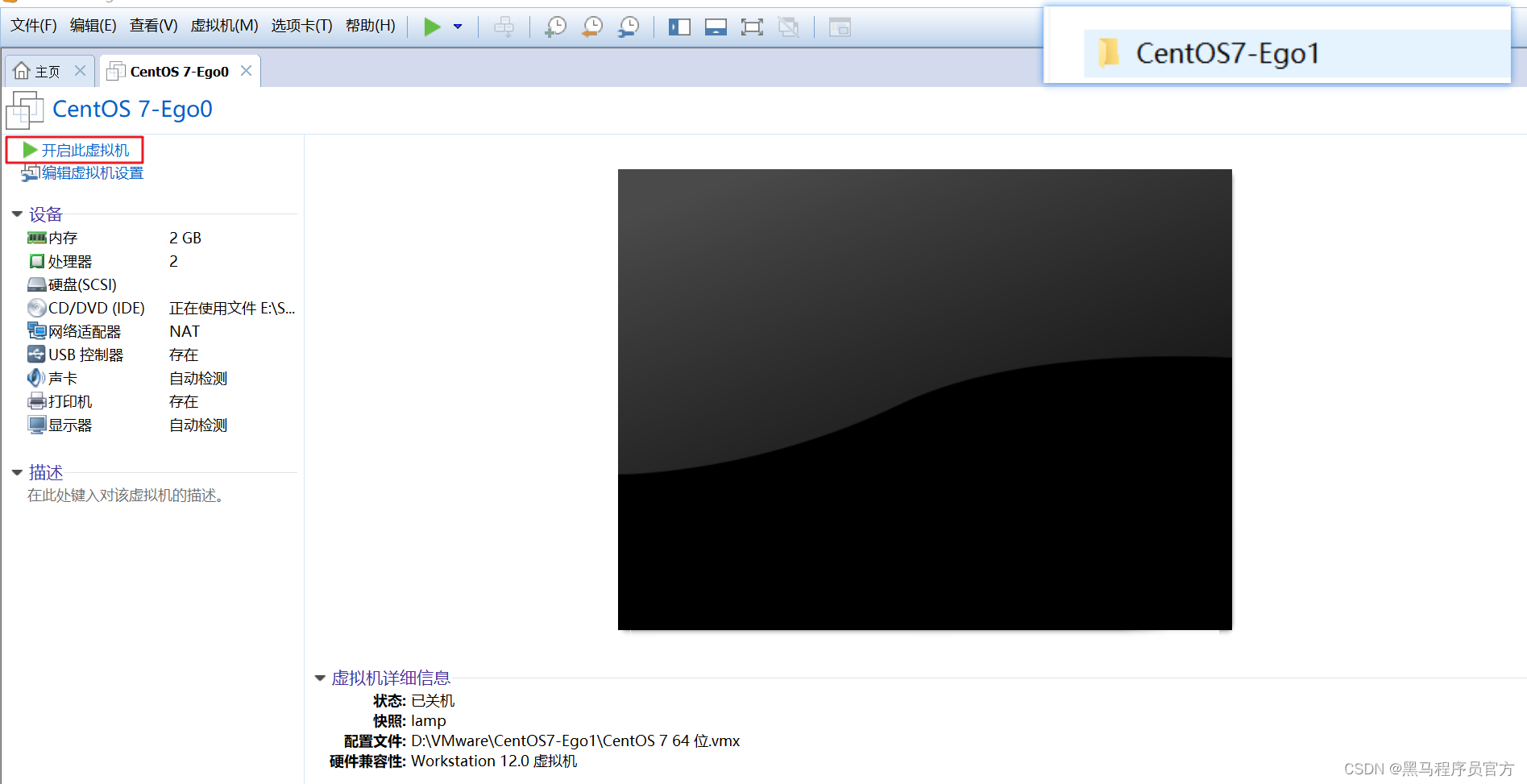The height and width of the screenshot is (784, 1527).
Task: Select the CentOS 7-Ego0 tab
Action: click(180, 72)
